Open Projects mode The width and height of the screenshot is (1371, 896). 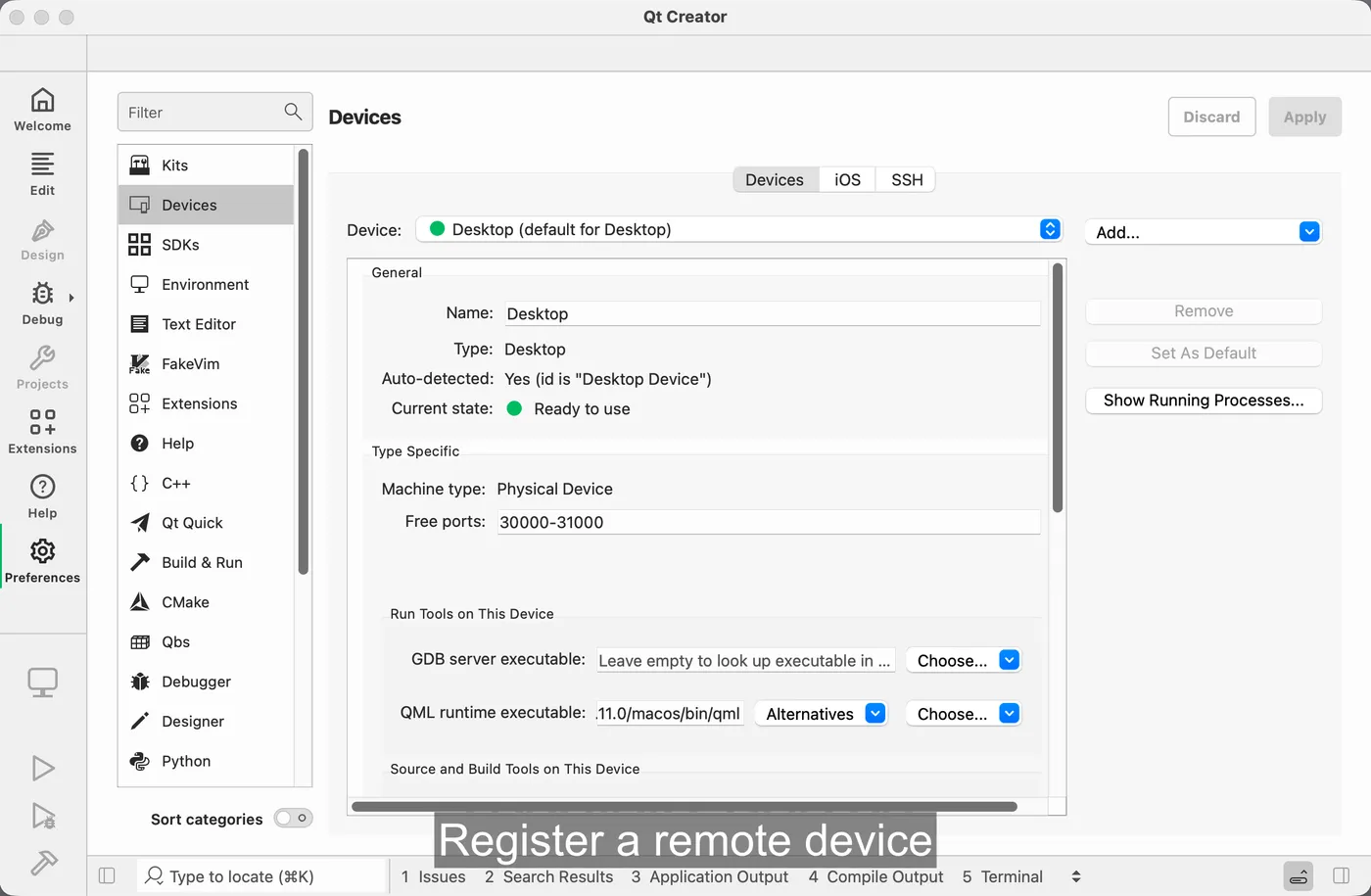pos(42,367)
